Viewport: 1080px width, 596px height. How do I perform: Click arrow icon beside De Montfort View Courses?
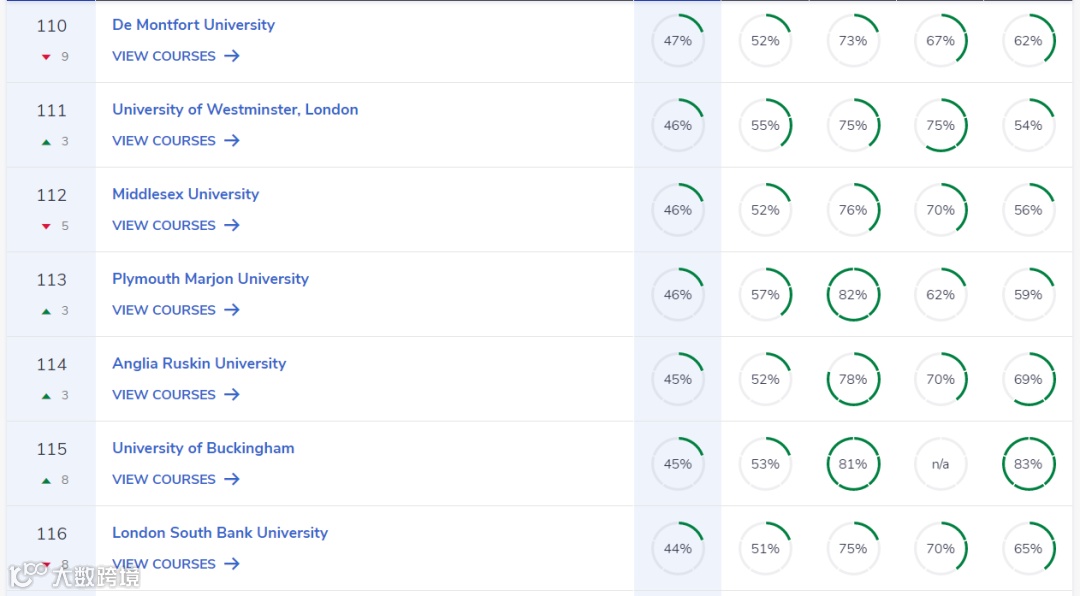coord(232,56)
